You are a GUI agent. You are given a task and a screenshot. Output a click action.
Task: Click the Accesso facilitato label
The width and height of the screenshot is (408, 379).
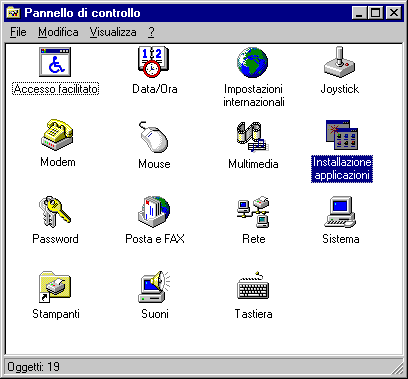[56, 89]
